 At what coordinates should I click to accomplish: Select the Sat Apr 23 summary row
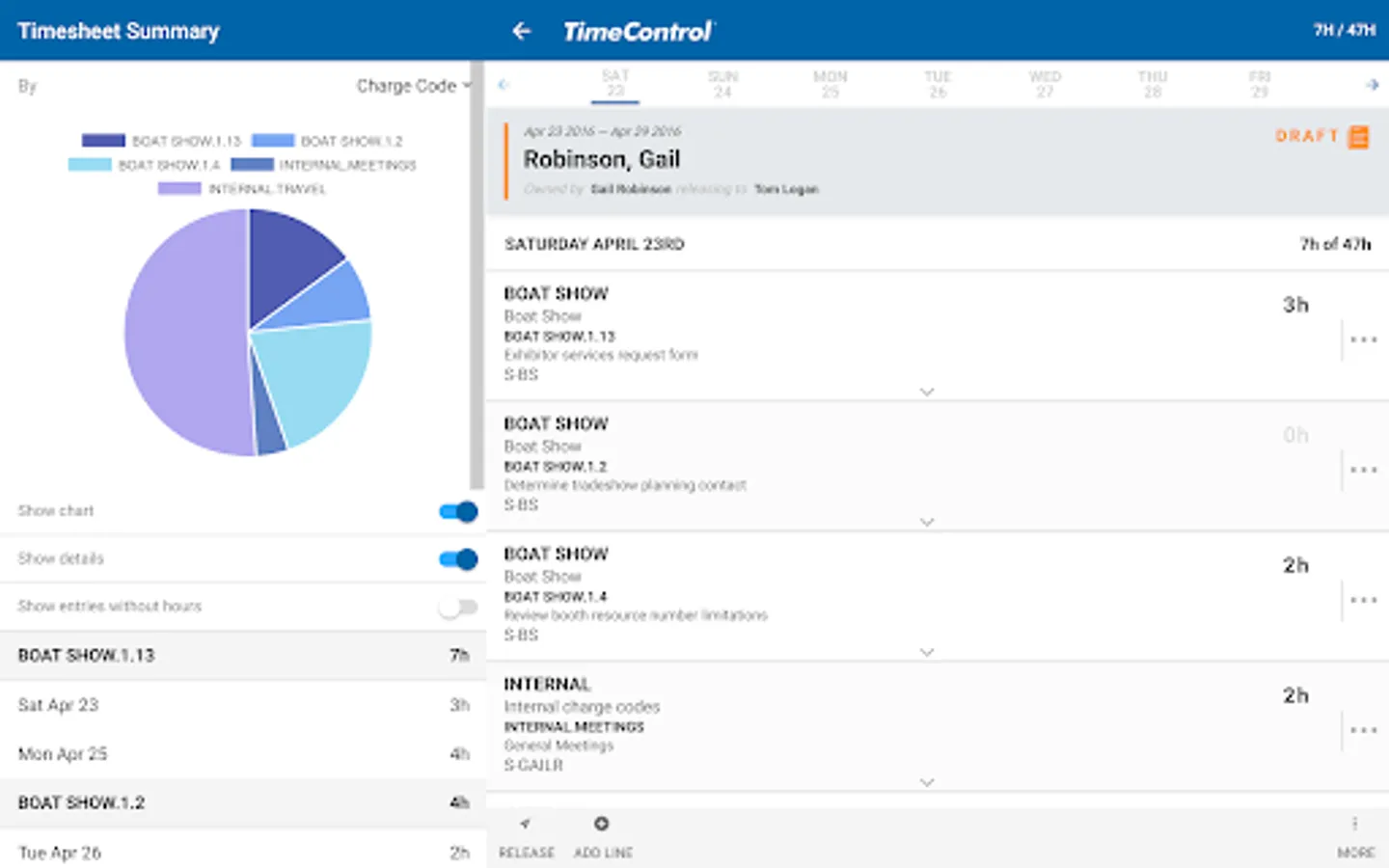(243, 705)
